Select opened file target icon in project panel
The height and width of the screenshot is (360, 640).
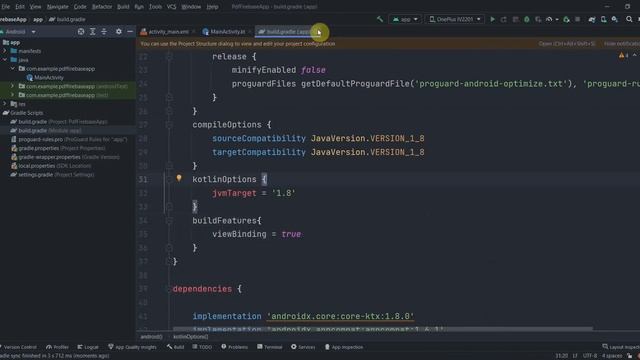tap(81, 31)
